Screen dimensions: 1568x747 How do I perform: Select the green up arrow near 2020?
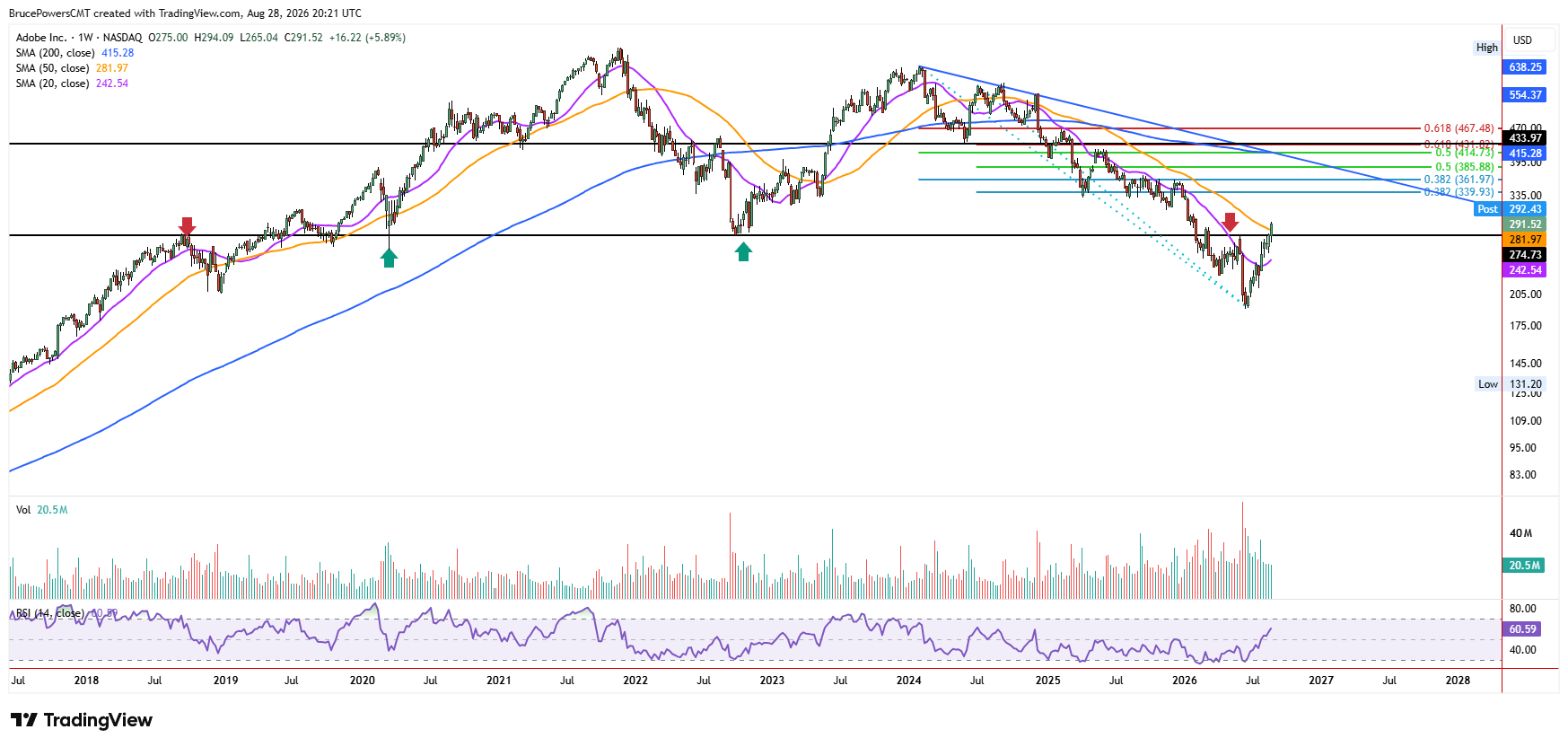point(389,259)
